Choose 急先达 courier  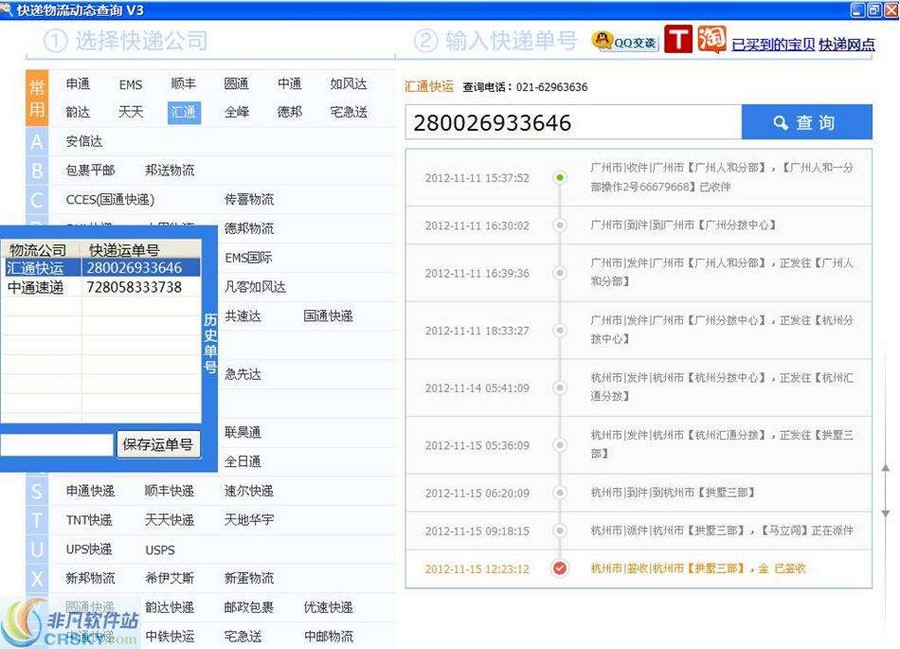point(243,375)
